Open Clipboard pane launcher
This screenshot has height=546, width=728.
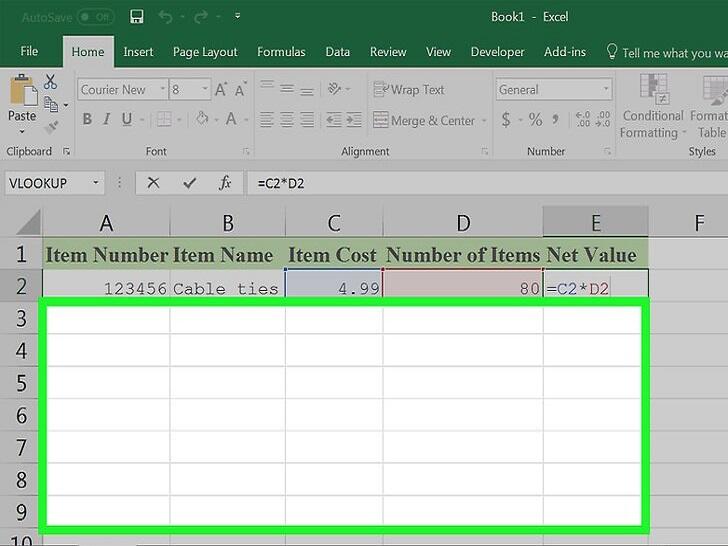[66, 151]
